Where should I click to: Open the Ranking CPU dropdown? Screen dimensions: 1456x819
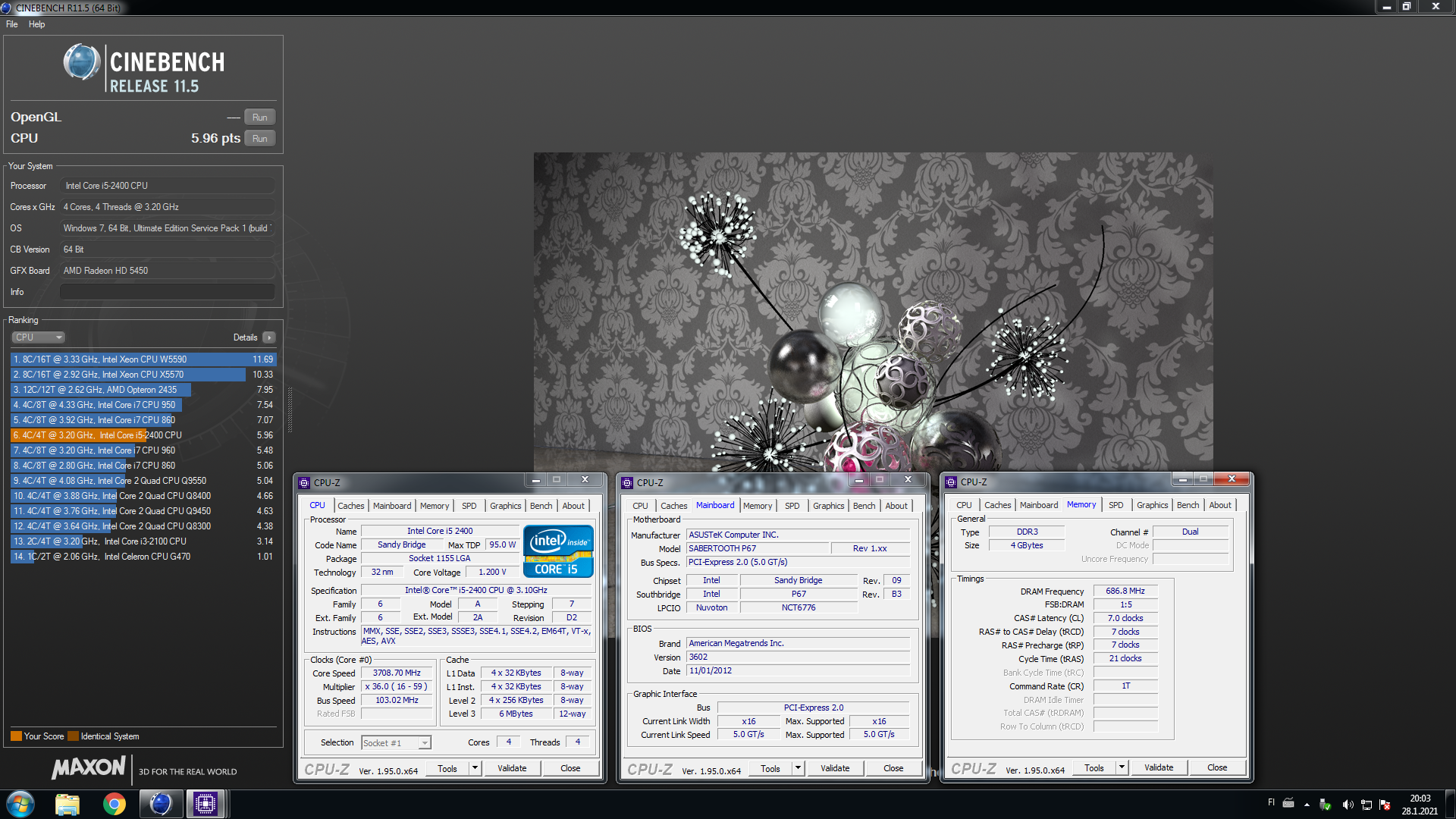[x=38, y=337]
